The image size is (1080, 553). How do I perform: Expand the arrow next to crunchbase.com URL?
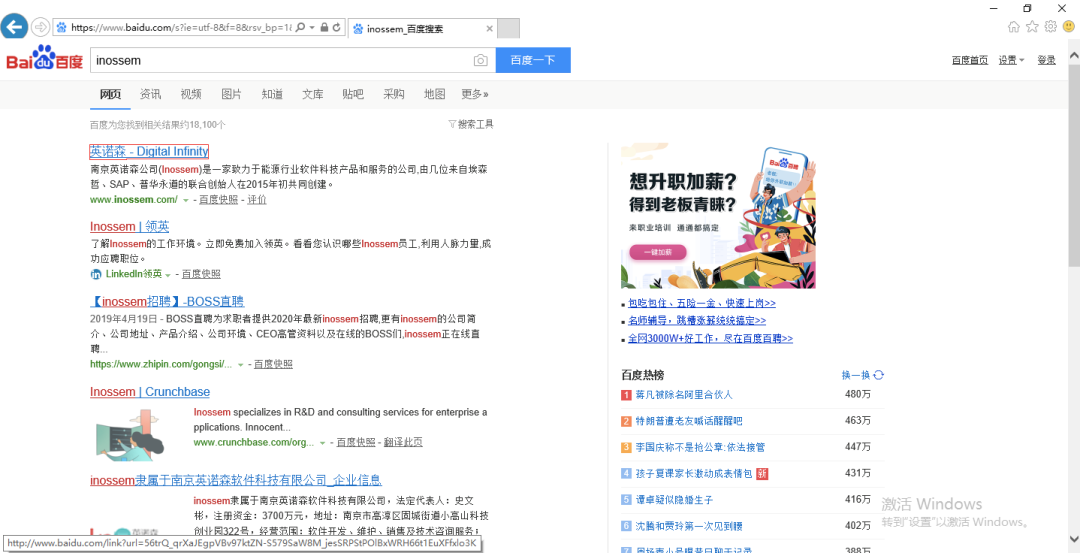pos(322,443)
